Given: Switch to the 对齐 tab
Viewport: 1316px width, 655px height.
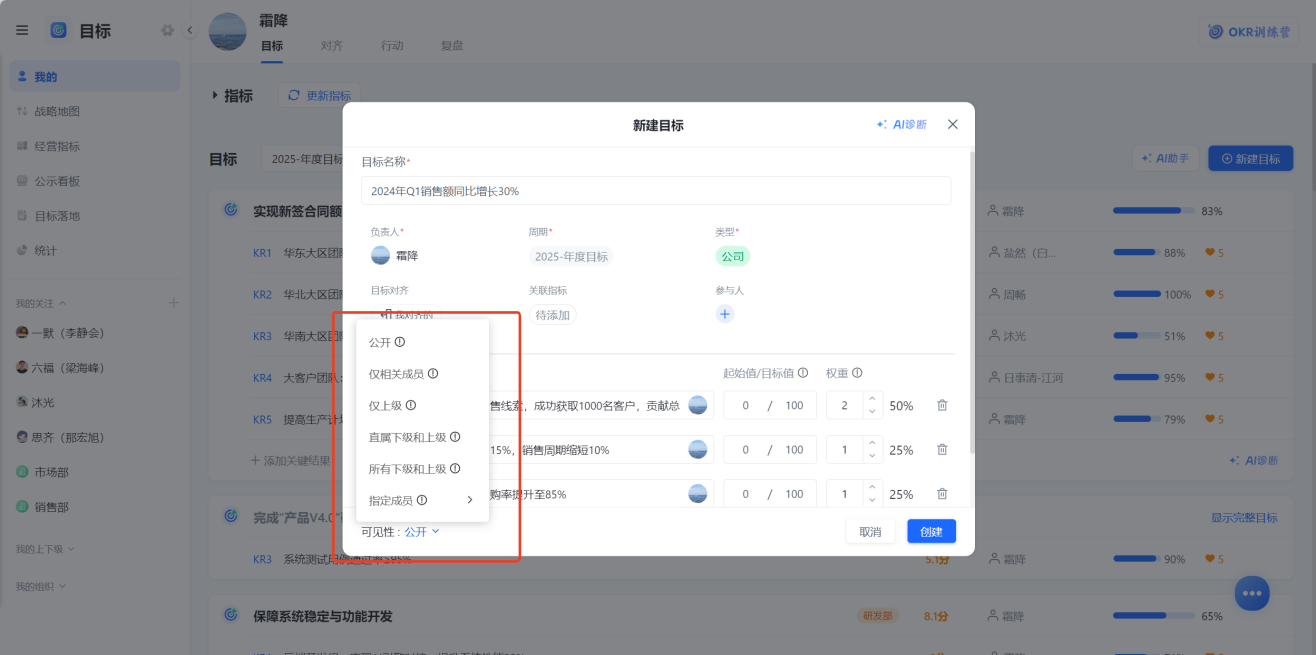Looking at the screenshot, I should point(332,46).
